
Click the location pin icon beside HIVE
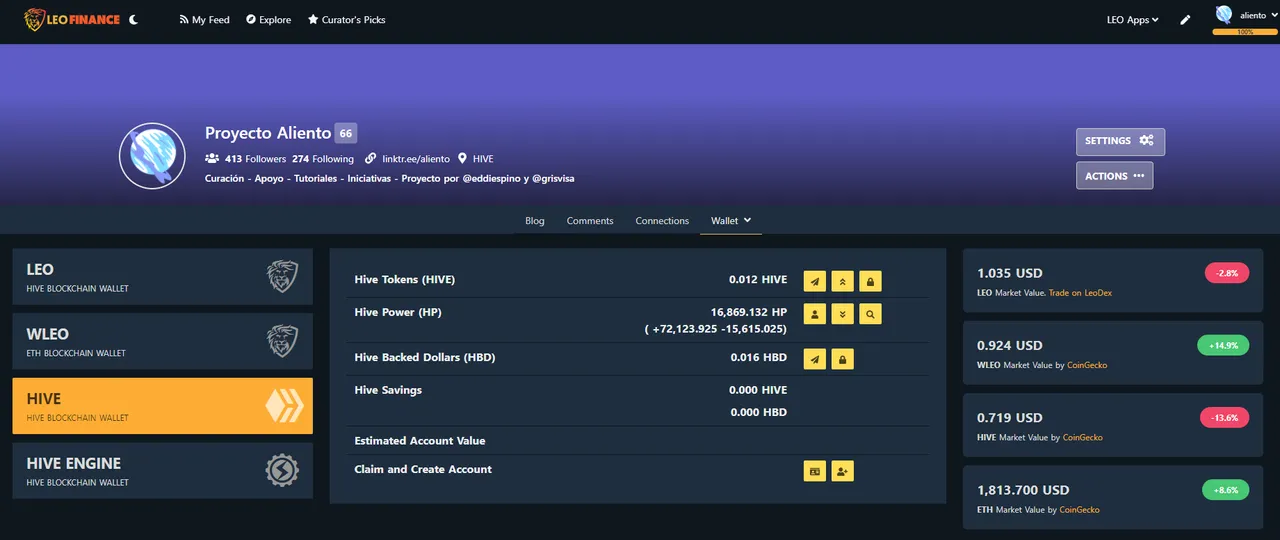click(x=462, y=159)
